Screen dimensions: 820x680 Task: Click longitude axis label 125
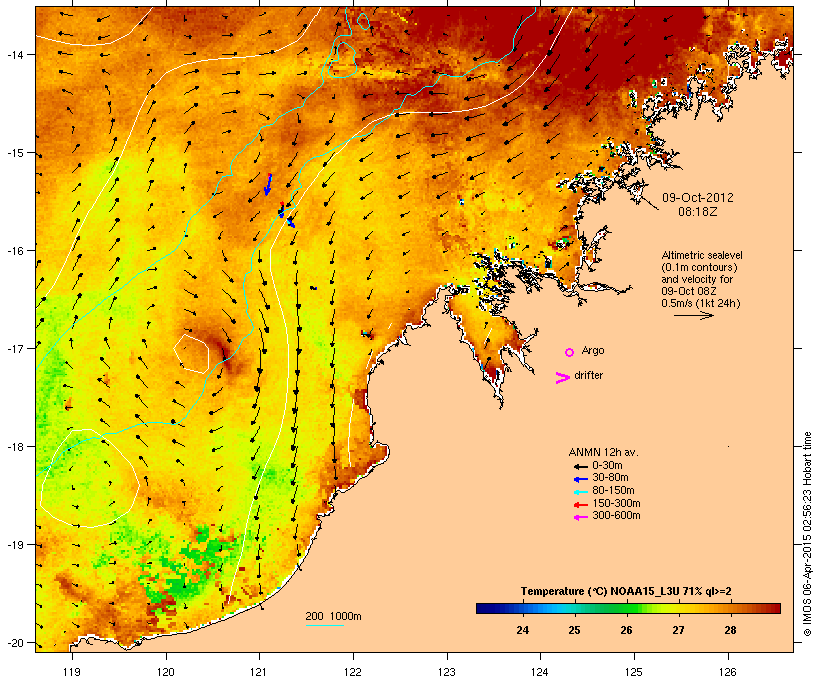click(634, 672)
